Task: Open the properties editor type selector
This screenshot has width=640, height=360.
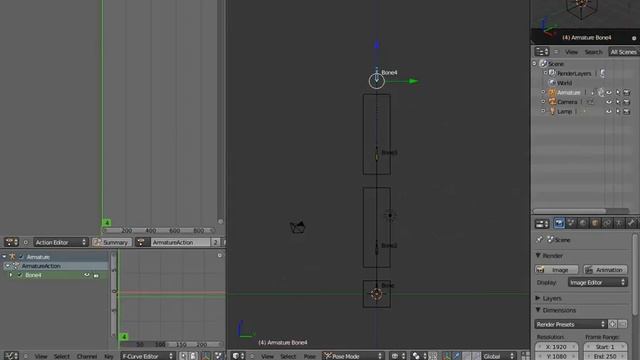Action: point(542,224)
